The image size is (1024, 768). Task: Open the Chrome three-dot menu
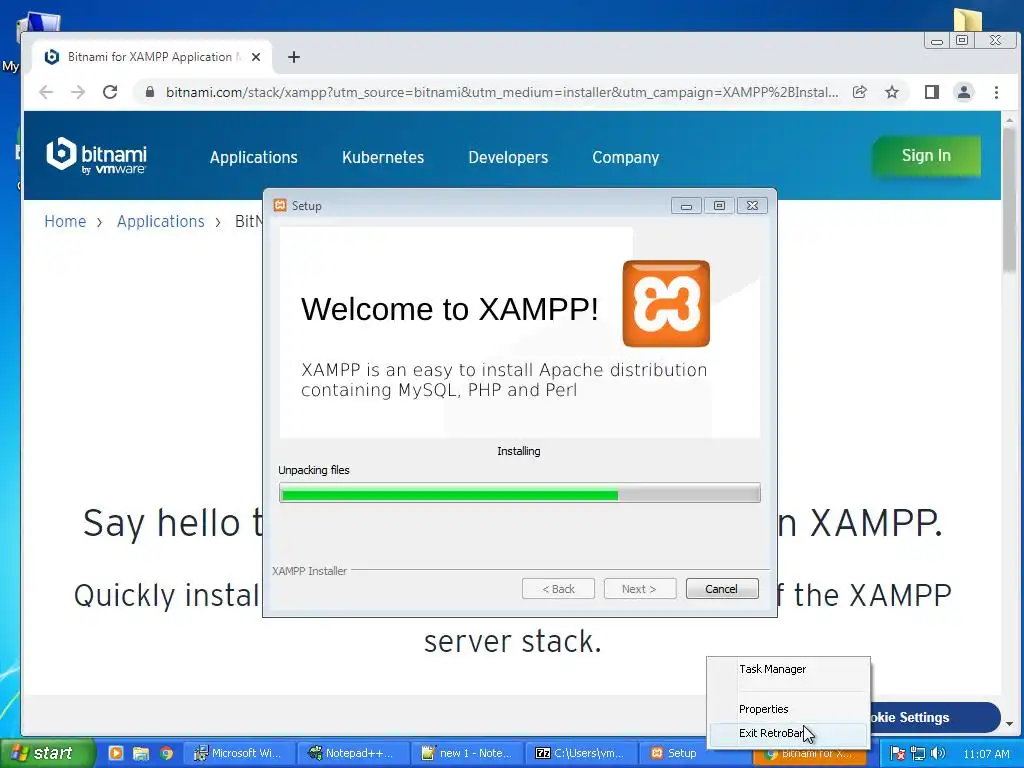(x=996, y=92)
